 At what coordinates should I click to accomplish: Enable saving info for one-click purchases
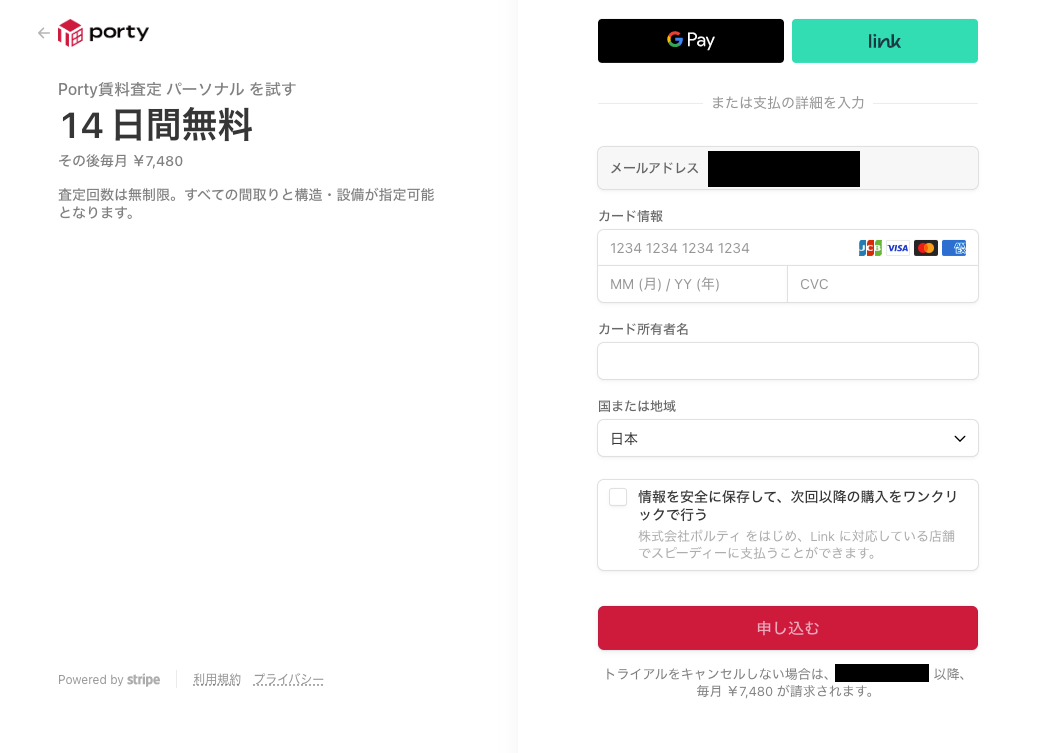(x=618, y=497)
